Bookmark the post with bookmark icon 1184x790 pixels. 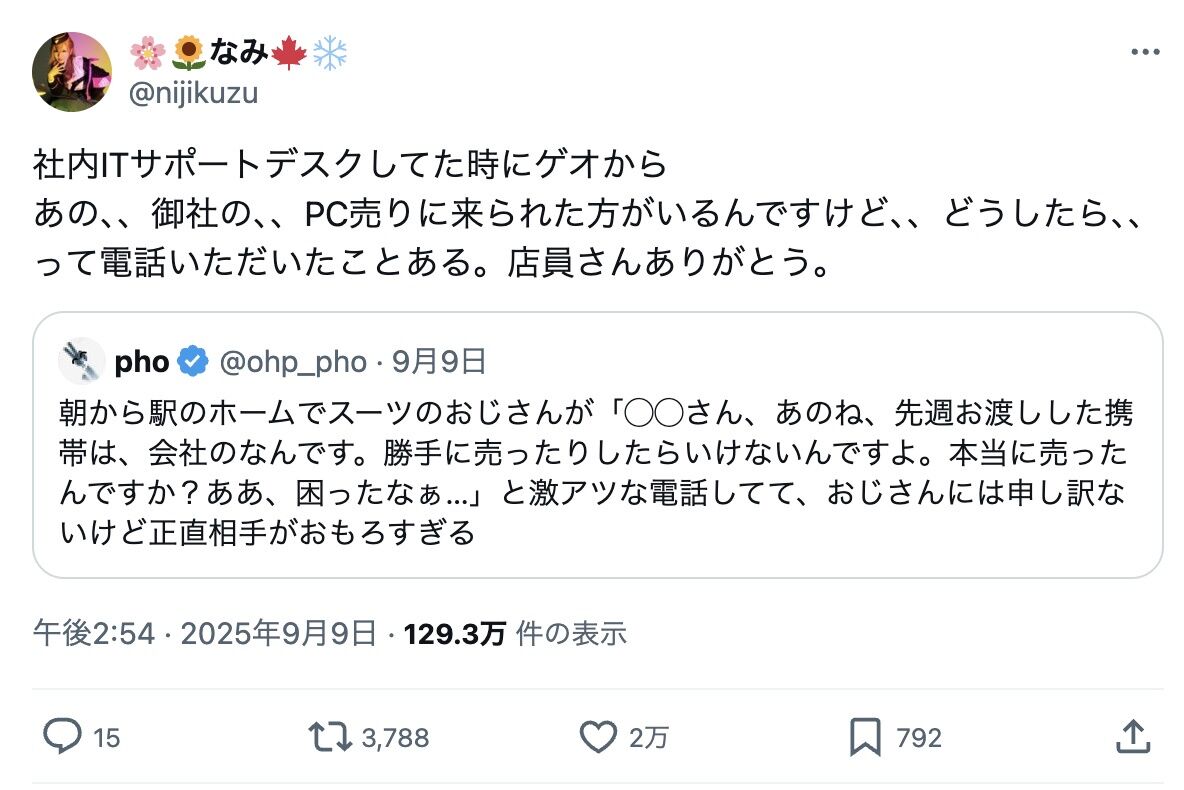(865, 736)
